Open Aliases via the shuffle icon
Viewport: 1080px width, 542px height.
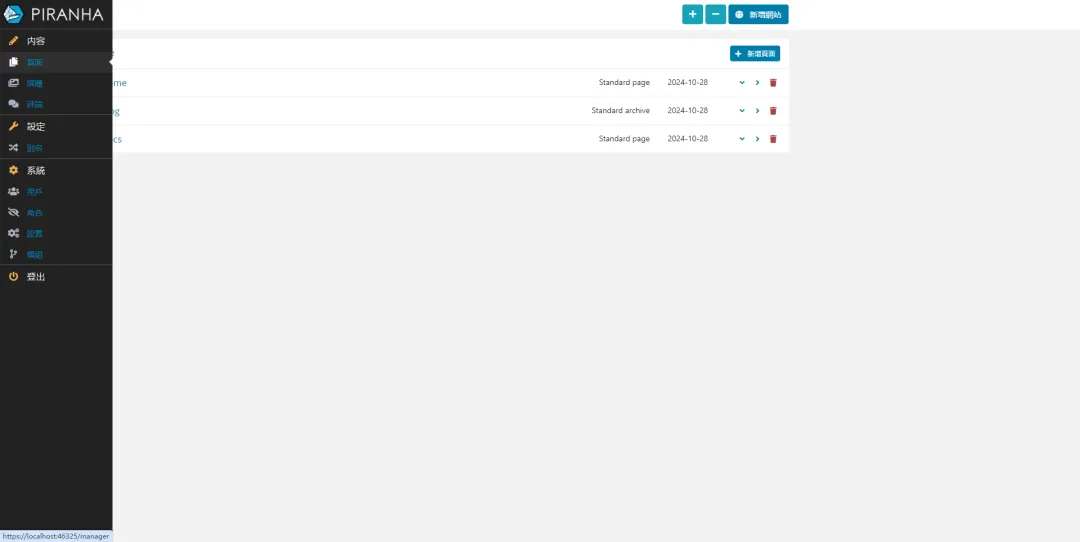point(13,147)
